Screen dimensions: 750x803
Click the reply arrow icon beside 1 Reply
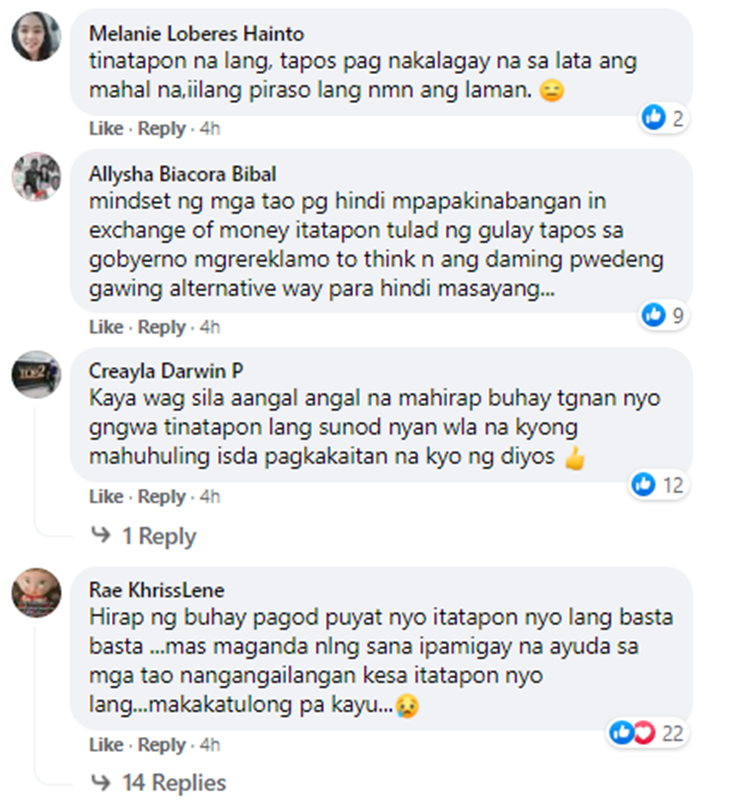tap(100, 535)
